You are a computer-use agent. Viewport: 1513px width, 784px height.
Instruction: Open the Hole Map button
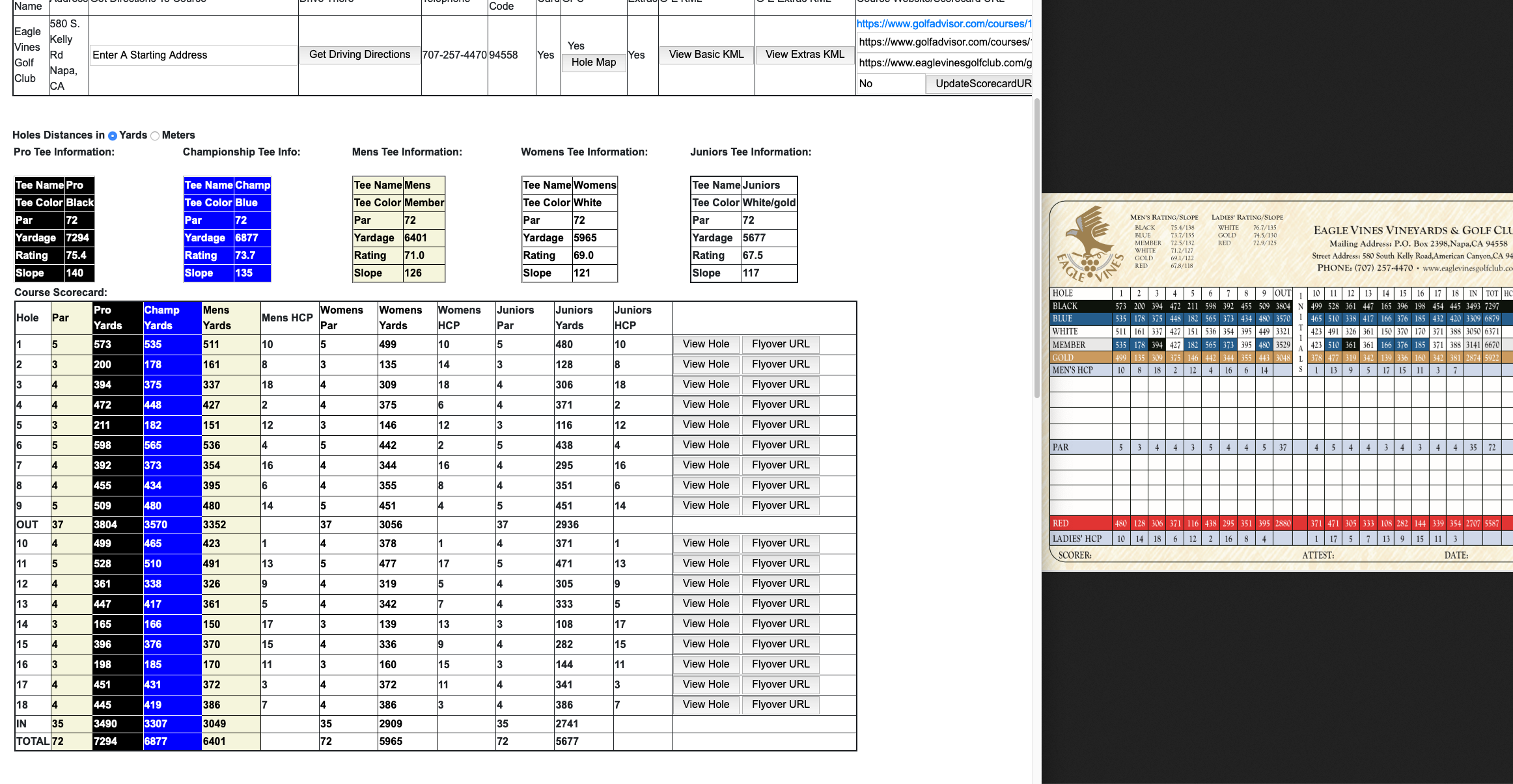click(x=594, y=62)
